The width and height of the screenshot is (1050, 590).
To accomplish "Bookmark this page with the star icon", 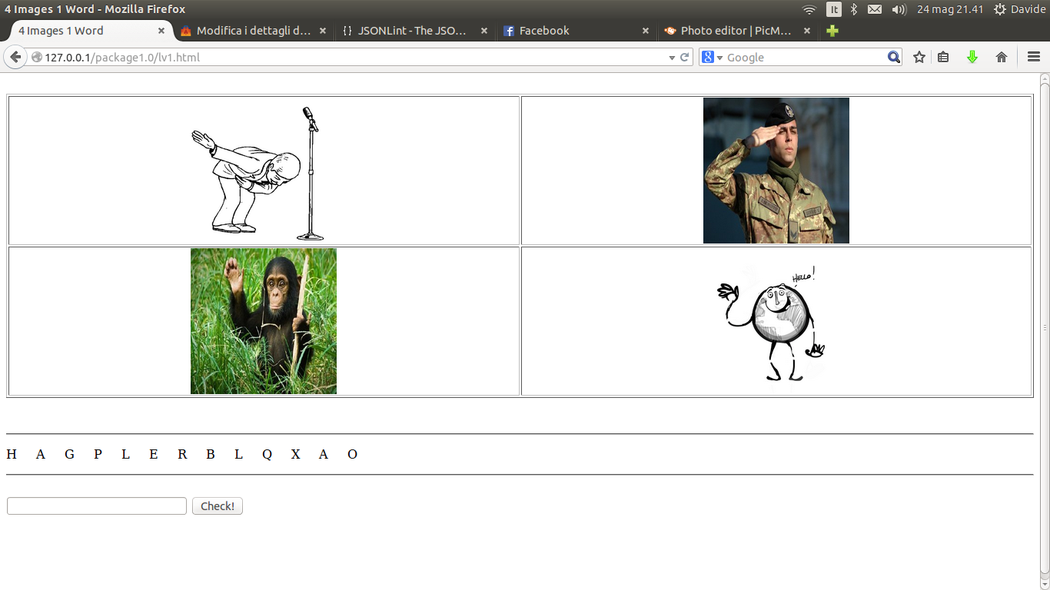I will coord(919,57).
